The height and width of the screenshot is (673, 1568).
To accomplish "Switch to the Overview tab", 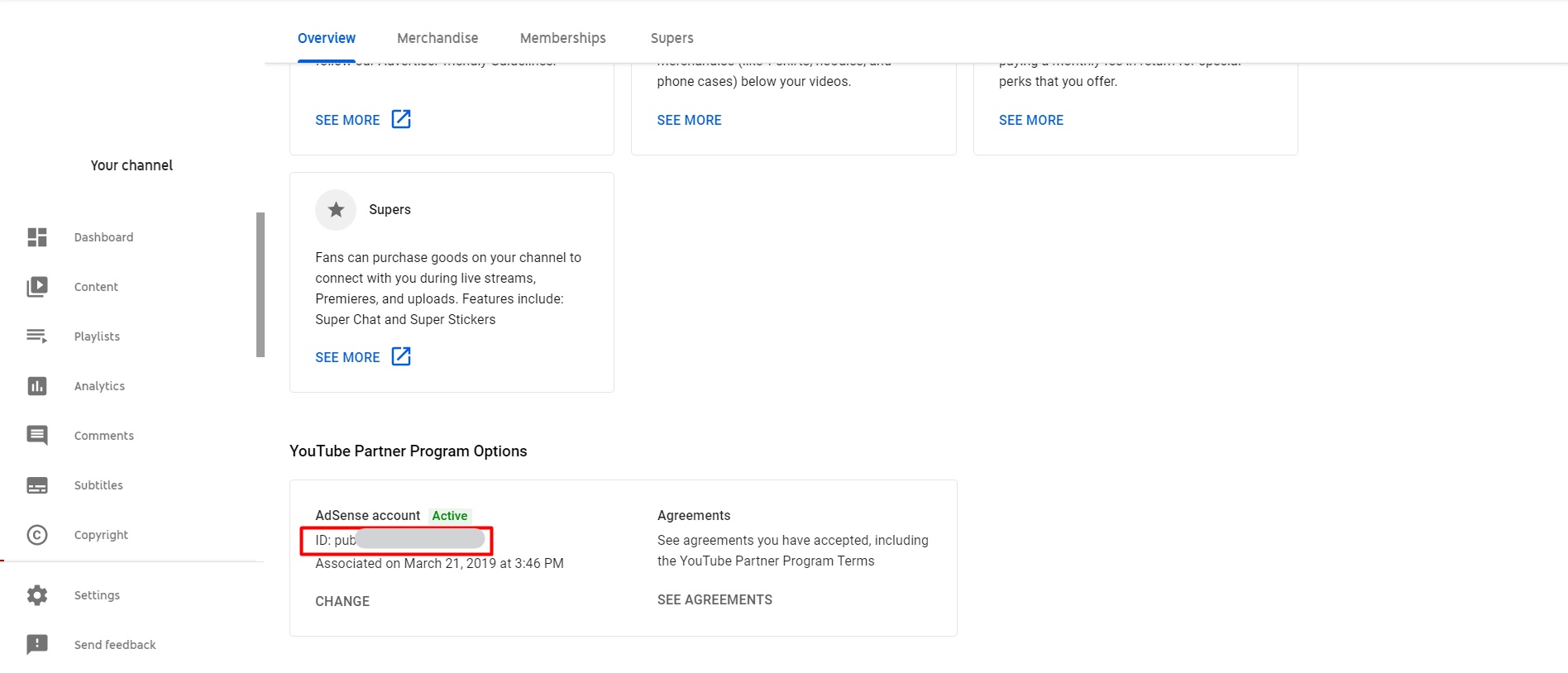I will point(327,38).
